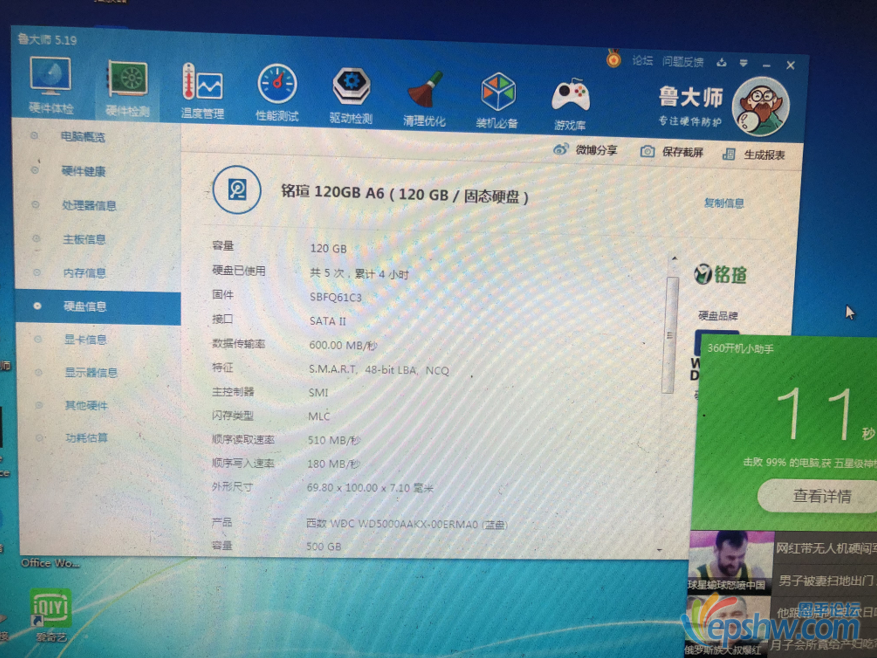Click the 鲁大师 mascot avatar
Image resolution: width=877 pixels, height=658 pixels.
pyautogui.click(x=761, y=106)
